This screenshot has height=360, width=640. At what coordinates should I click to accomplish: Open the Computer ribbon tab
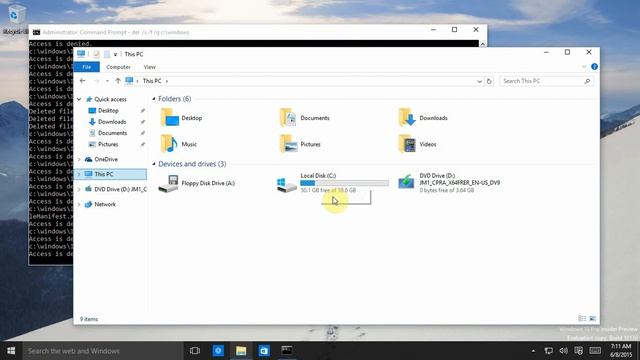118,67
